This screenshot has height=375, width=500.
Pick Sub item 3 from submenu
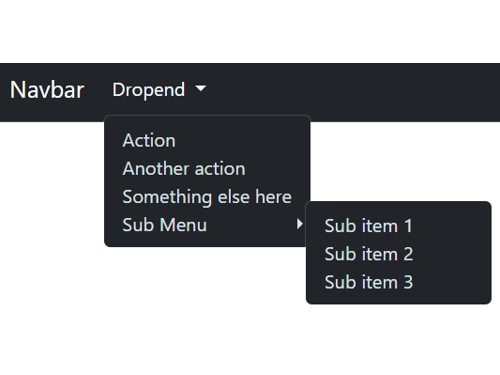(x=399, y=282)
